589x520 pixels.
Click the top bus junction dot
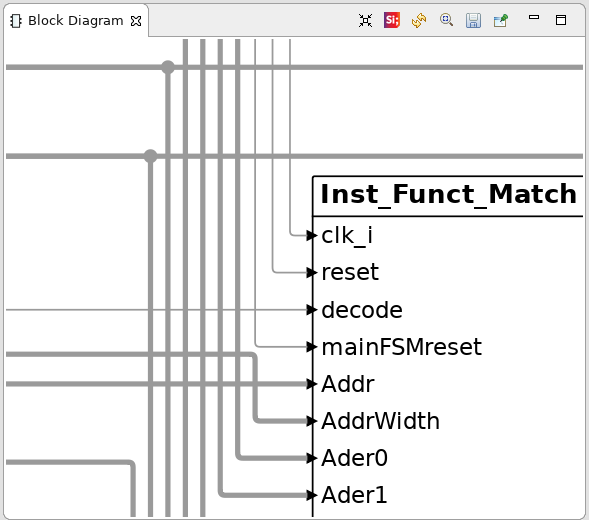pos(168,67)
